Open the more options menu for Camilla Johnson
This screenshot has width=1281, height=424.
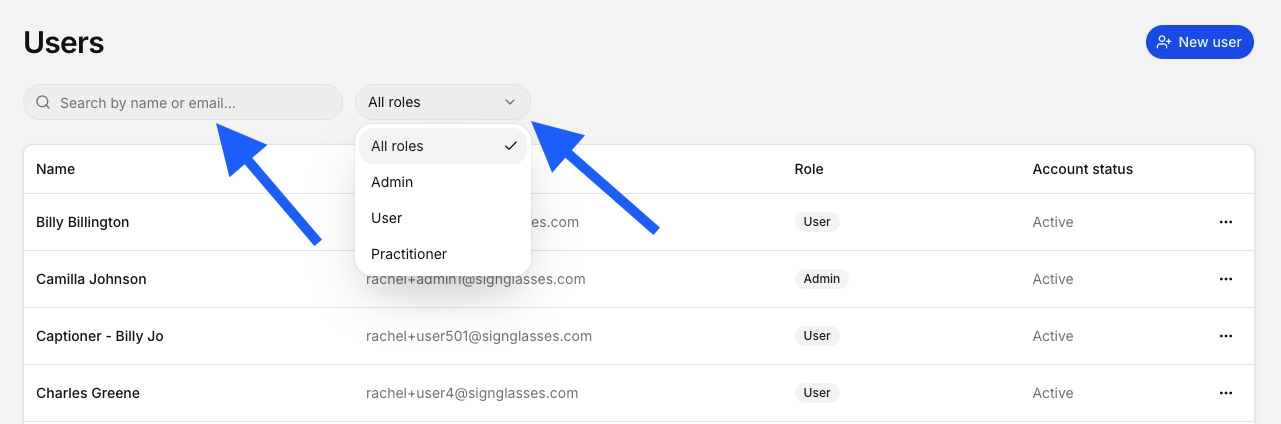(1226, 279)
